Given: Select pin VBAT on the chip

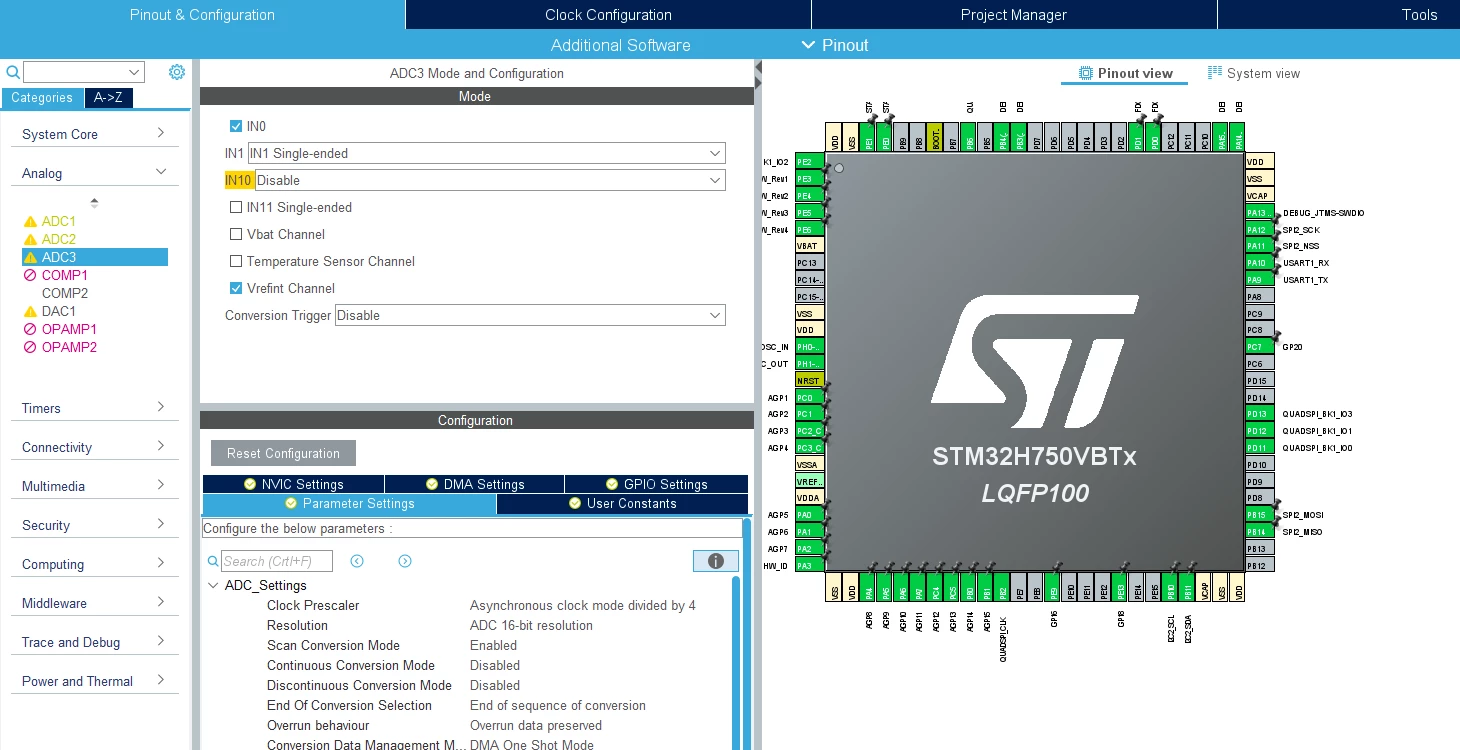Looking at the screenshot, I should coord(810,246).
